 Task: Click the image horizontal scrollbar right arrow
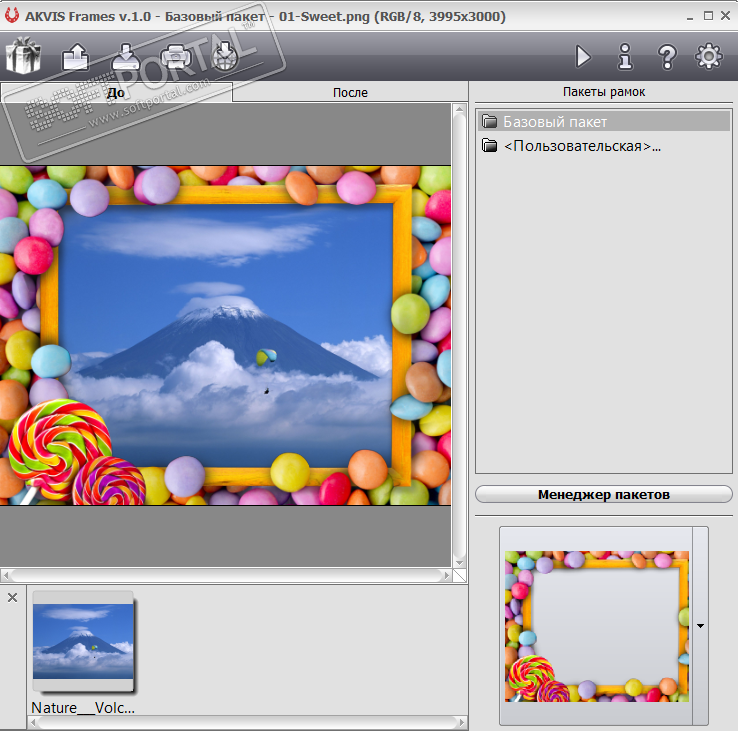(447, 575)
